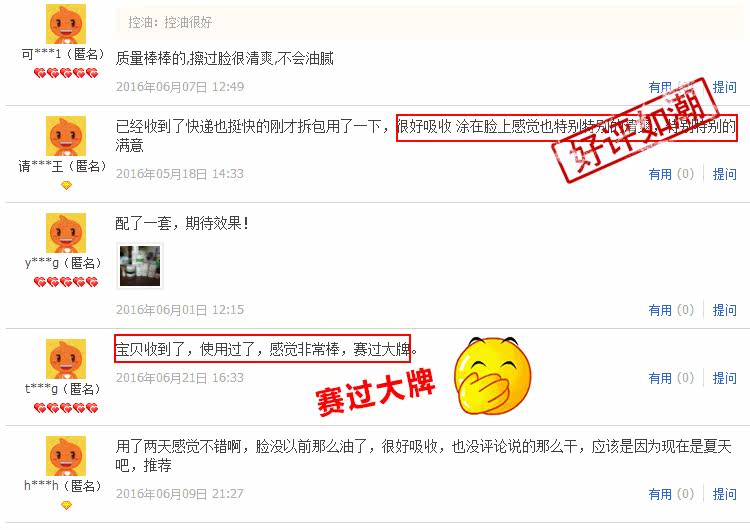Click red hearts rating under y***g
This screenshot has height=530, width=750.
[66, 282]
